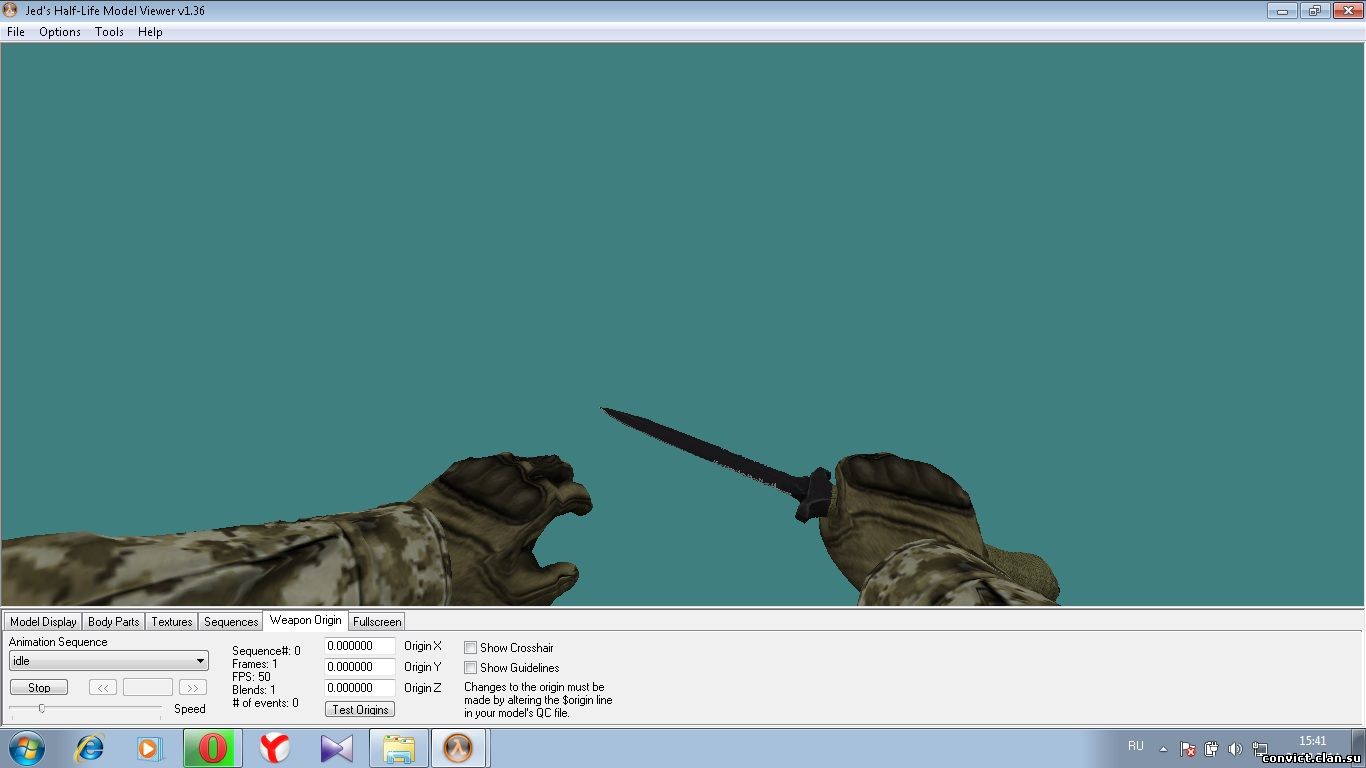Switch to the Model Display tab

(43, 622)
